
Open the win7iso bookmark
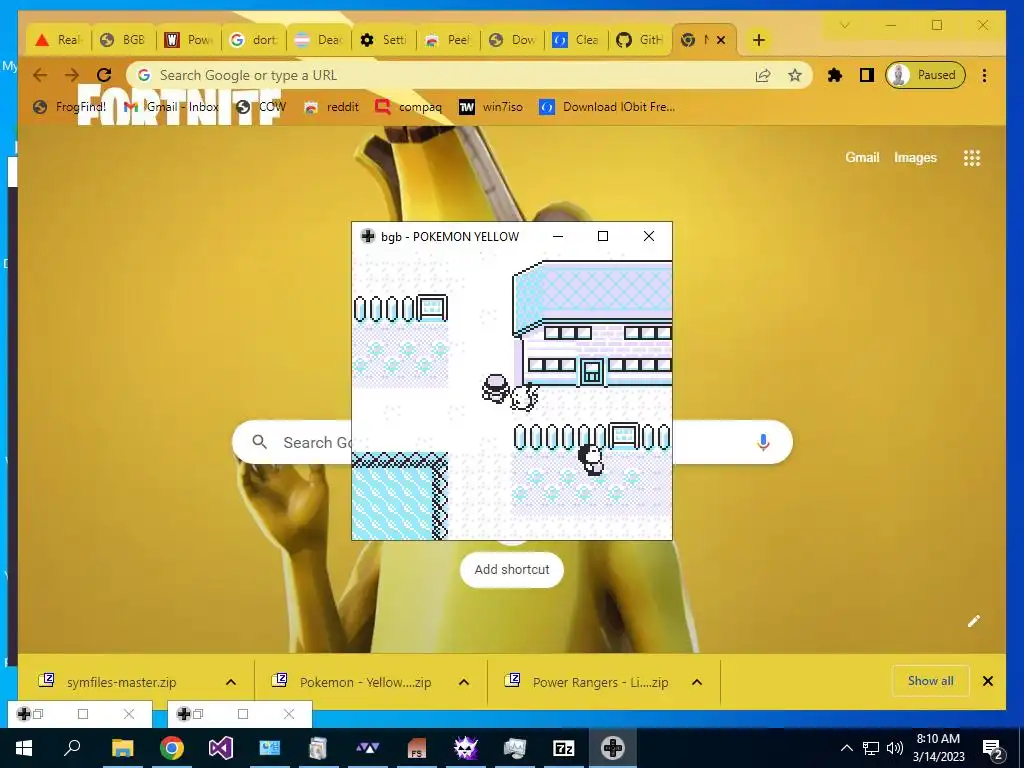pyautogui.click(x=490, y=107)
